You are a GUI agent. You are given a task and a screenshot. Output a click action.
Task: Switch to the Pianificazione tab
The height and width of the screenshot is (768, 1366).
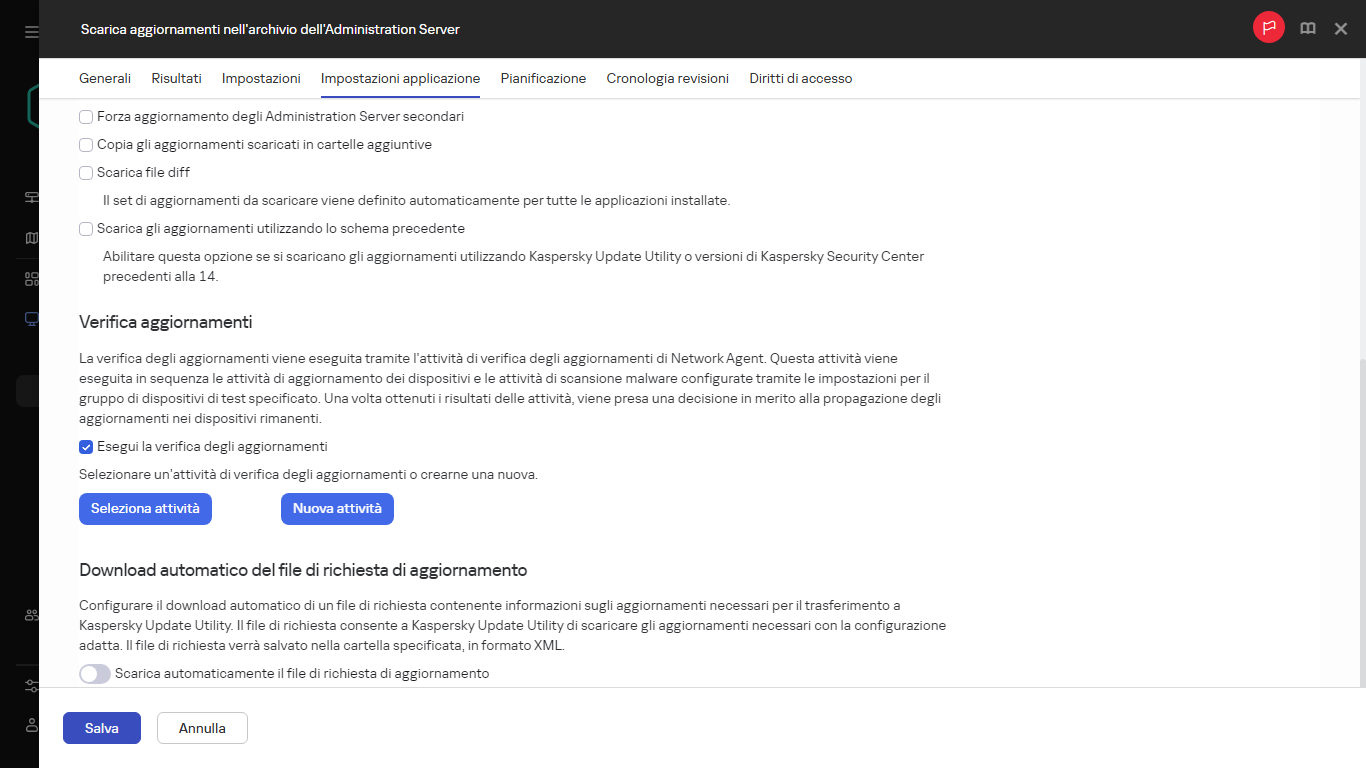pos(543,78)
